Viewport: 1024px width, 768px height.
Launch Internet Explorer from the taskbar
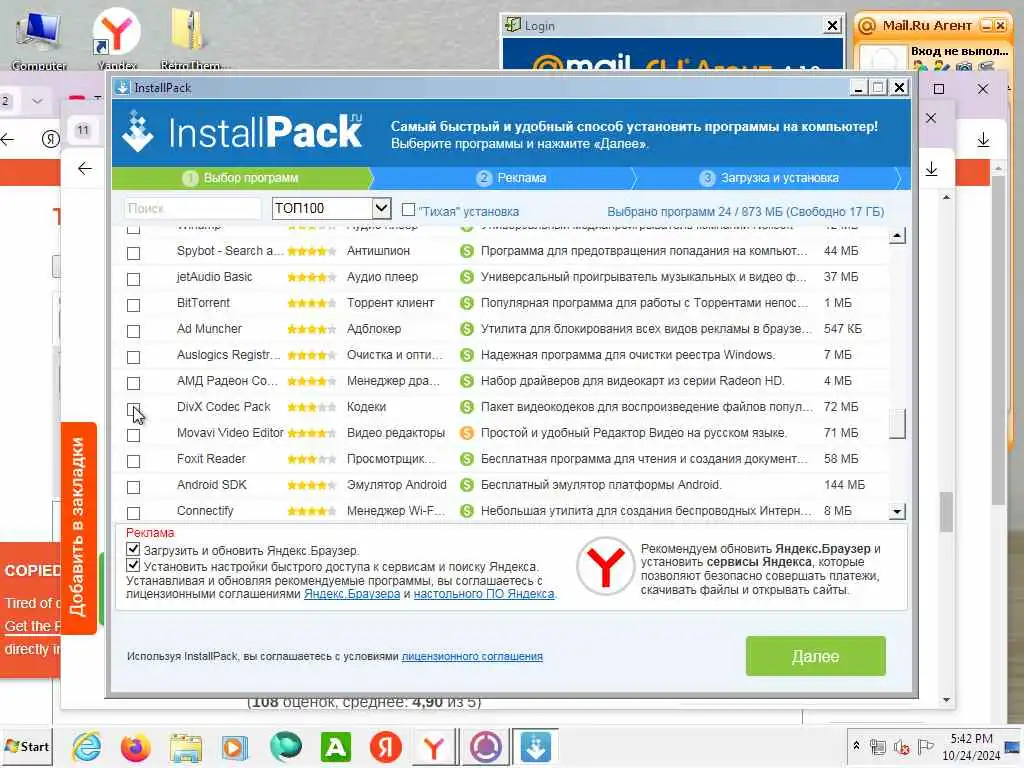click(x=87, y=746)
